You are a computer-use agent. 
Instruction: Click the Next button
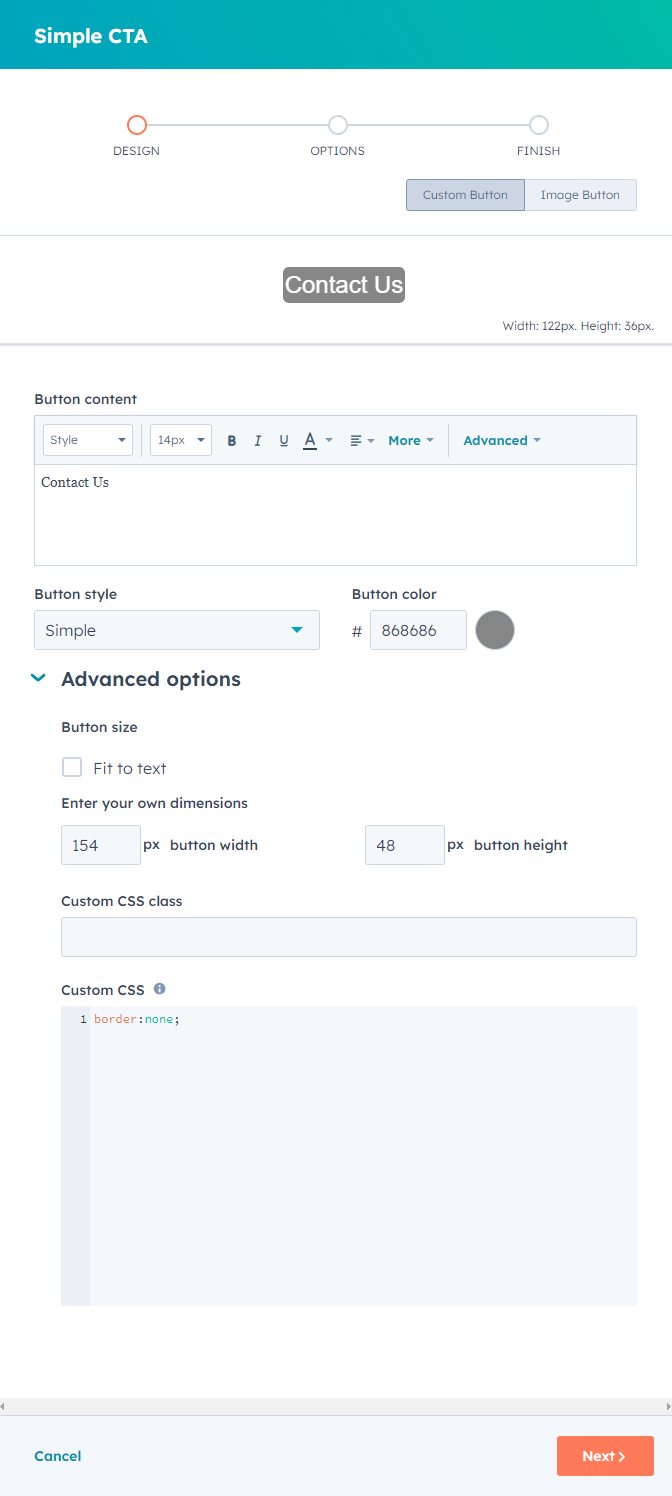point(604,1456)
